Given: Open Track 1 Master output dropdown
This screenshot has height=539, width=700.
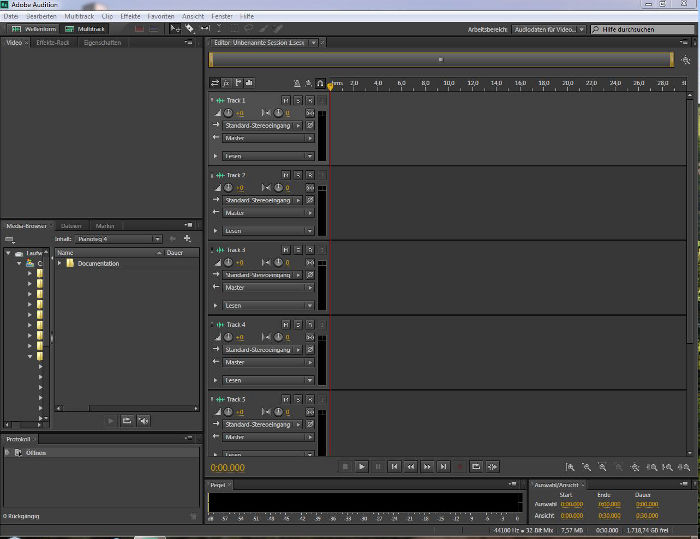Looking at the screenshot, I should 268,138.
